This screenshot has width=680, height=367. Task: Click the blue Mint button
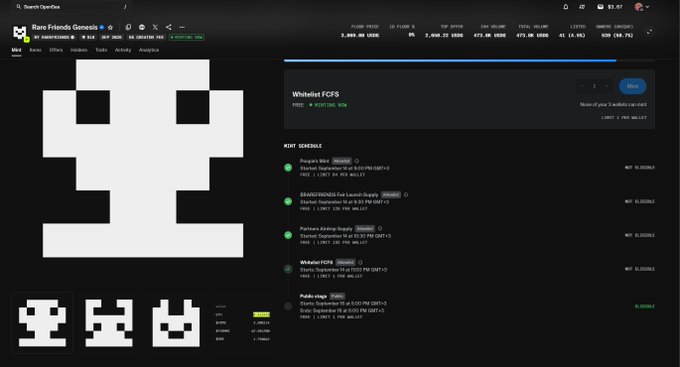632,86
